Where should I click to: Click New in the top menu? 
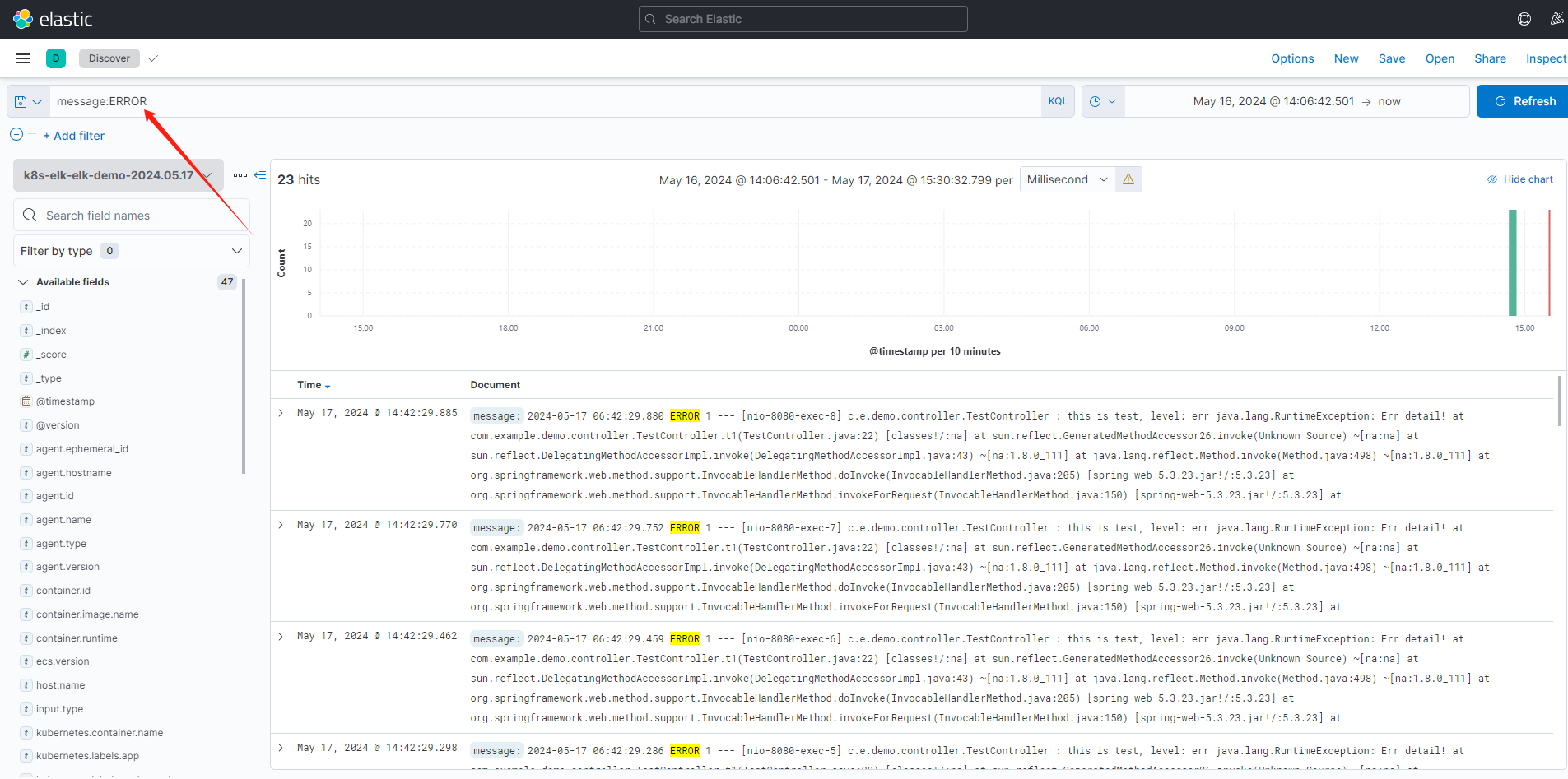point(1347,58)
